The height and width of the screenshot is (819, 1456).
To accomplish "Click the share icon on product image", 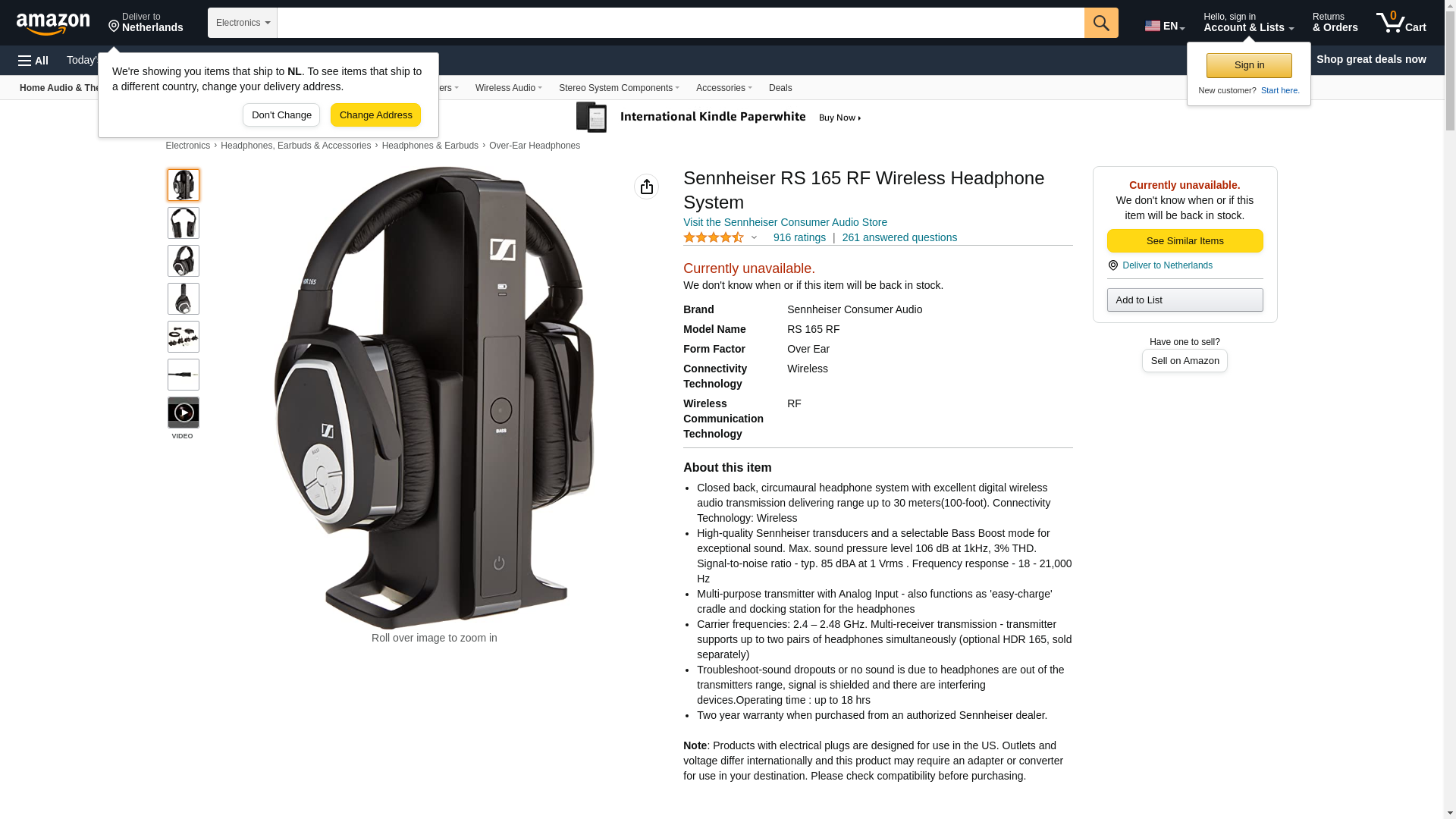I will (647, 187).
